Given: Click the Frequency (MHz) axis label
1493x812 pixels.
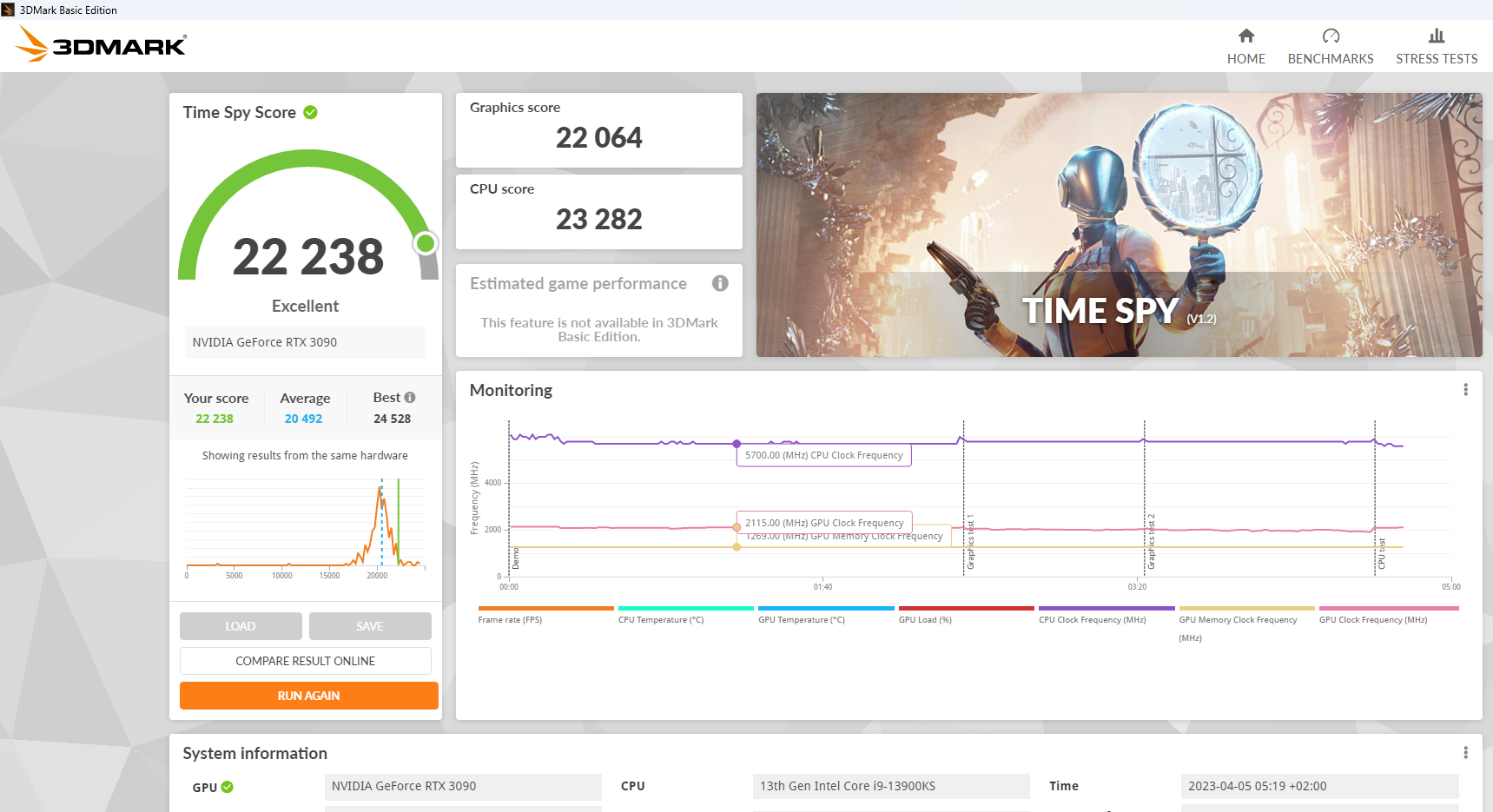Looking at the screenshot, I should point(474,498).
